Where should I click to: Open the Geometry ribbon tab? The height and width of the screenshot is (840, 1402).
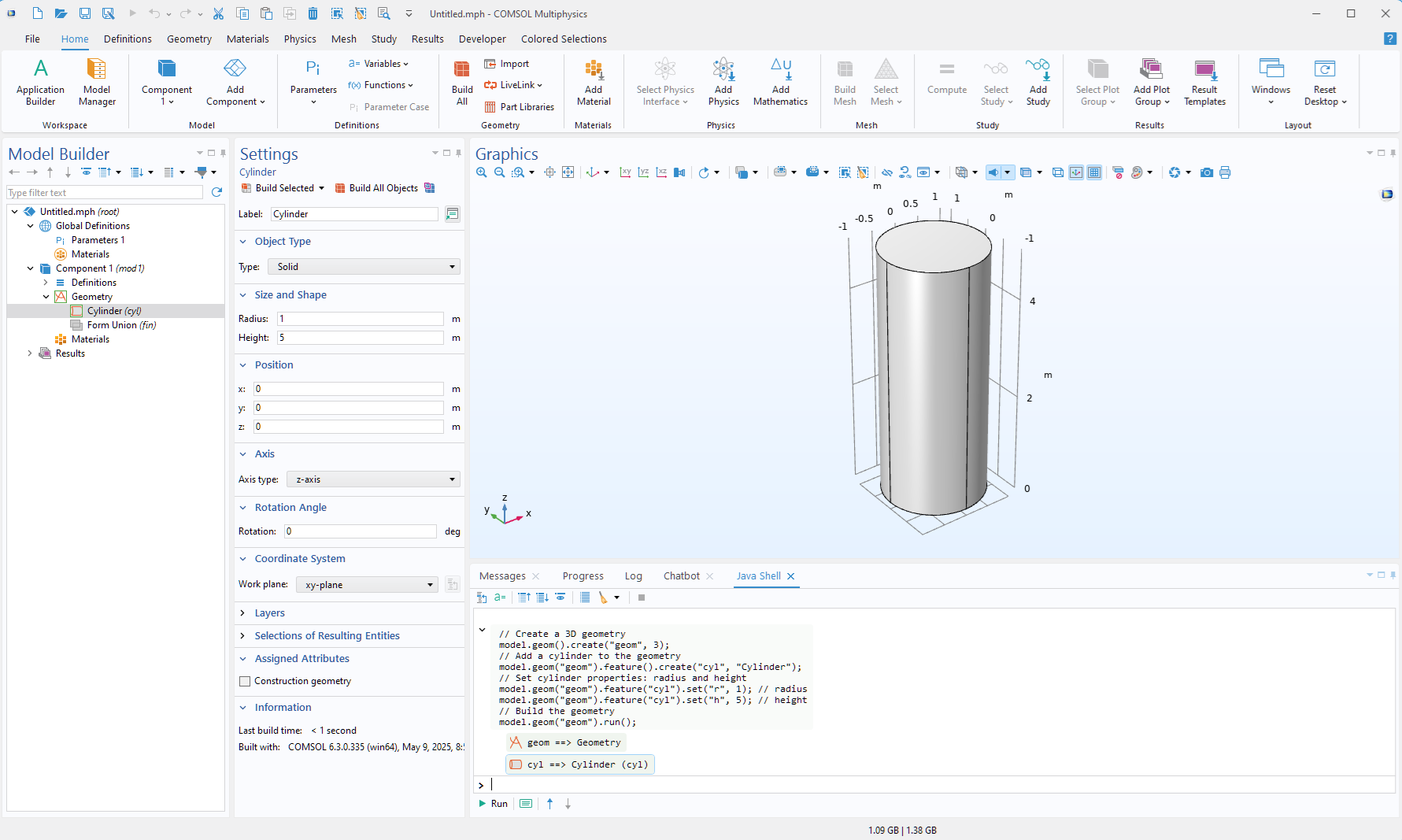(x=189, y=39)
